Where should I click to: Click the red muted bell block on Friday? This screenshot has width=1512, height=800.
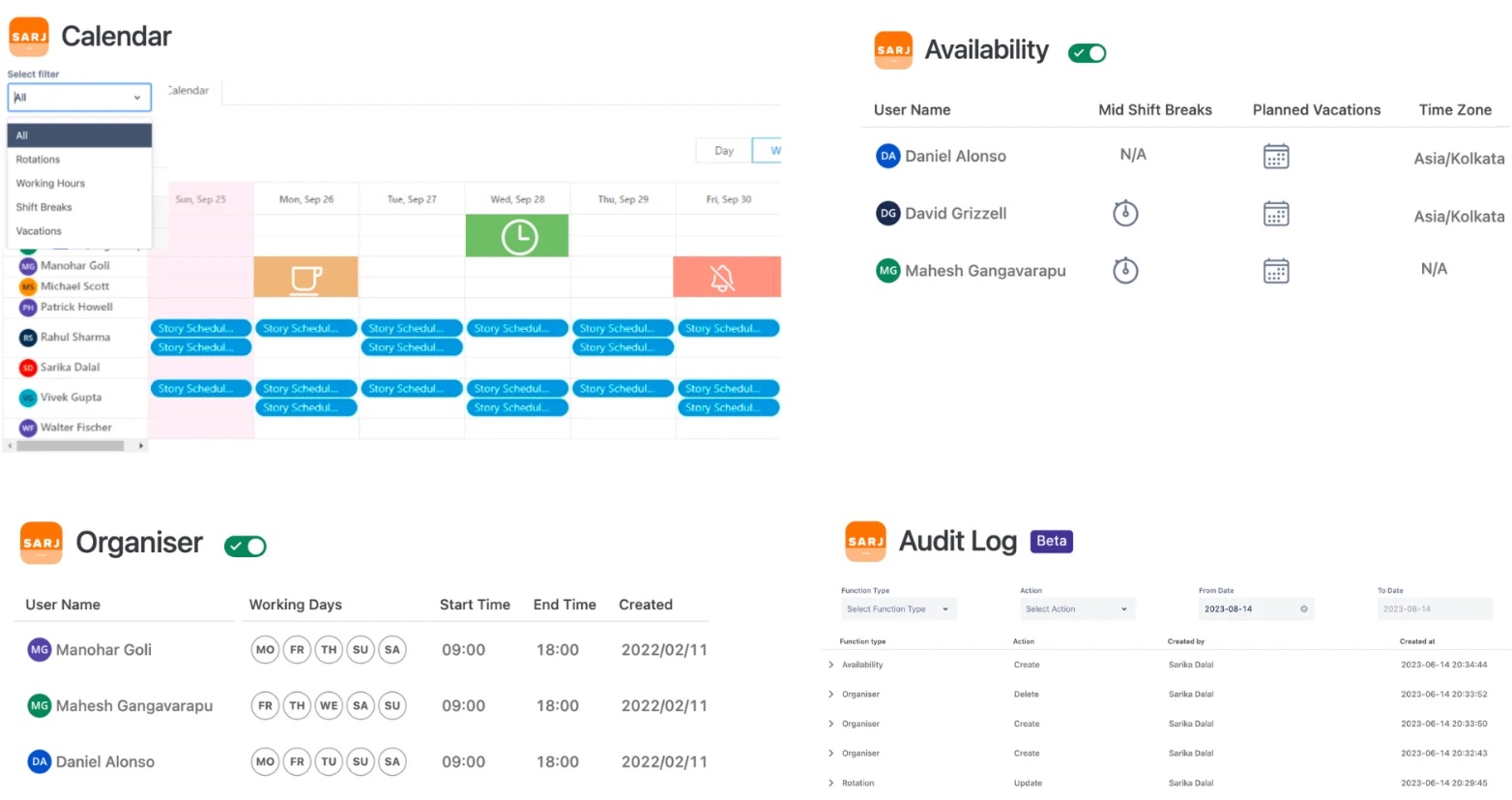click(727, 277)
